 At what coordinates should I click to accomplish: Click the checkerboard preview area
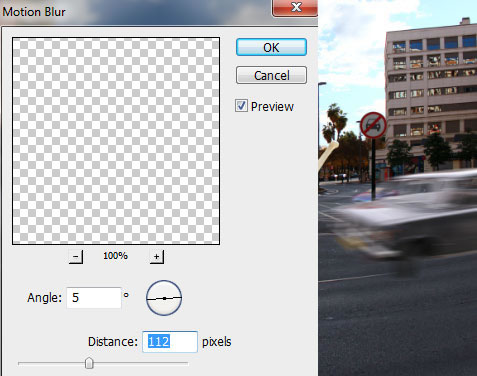(x=116, y=141)
